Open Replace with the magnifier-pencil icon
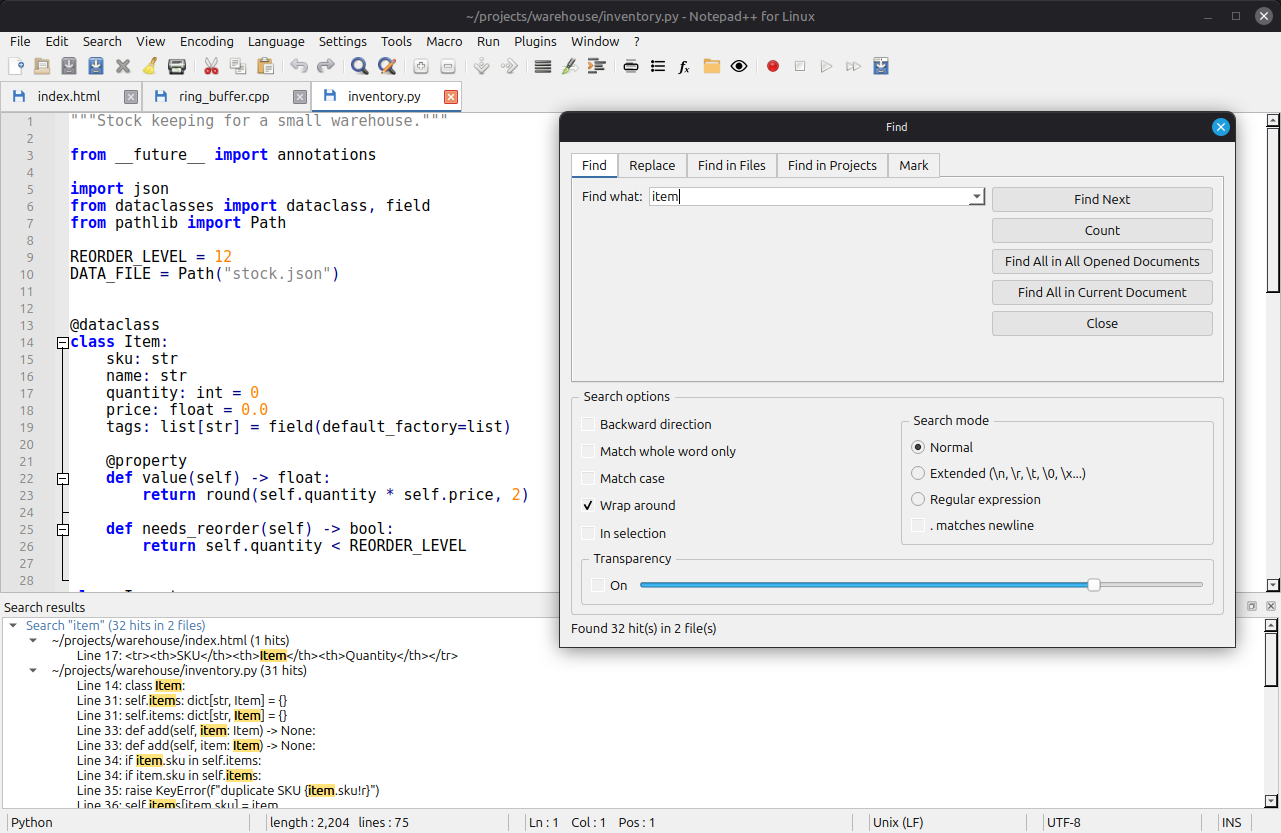This screenshot has height=833, width=1281. pyautogui.click(x=387, y=67)
